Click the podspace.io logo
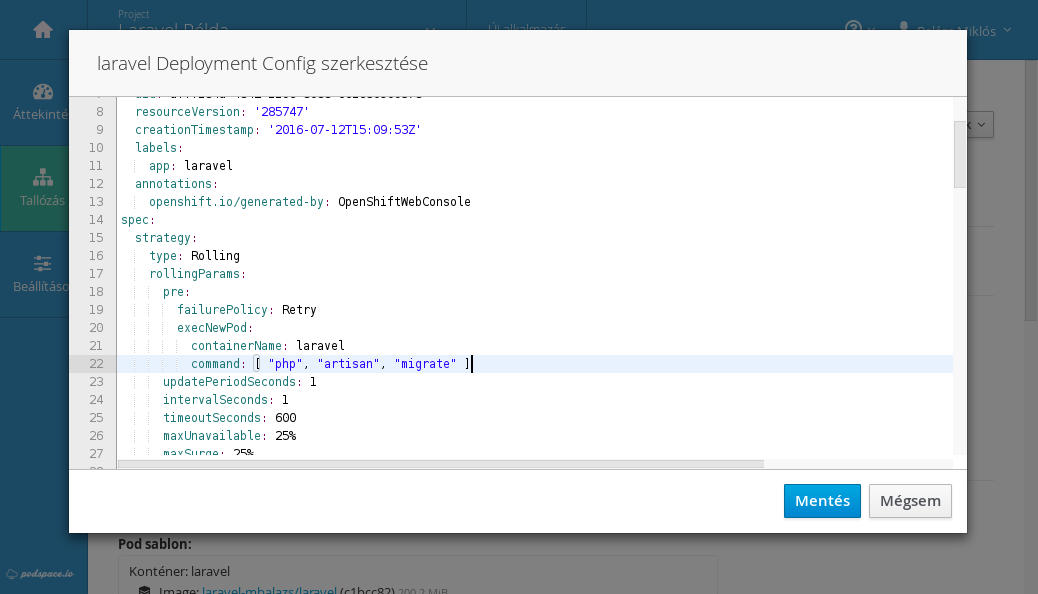 (x=40, y=573)
